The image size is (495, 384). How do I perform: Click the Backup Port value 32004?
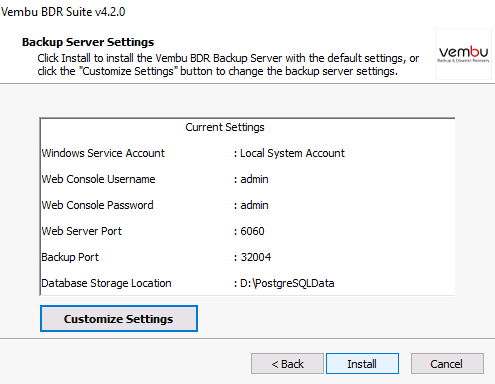(x=256, y=257)
